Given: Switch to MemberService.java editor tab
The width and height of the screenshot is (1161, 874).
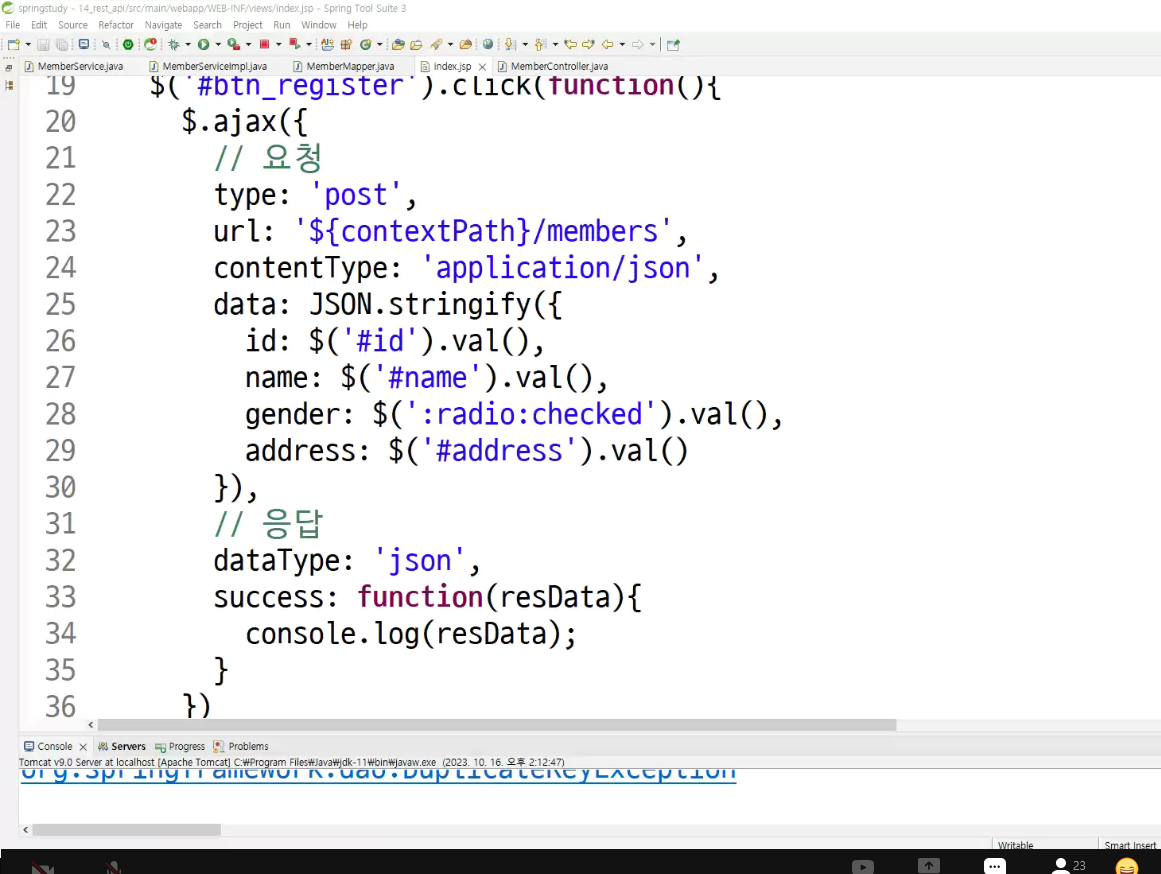Looking at the screenshot, I should [x=74, y=66].
